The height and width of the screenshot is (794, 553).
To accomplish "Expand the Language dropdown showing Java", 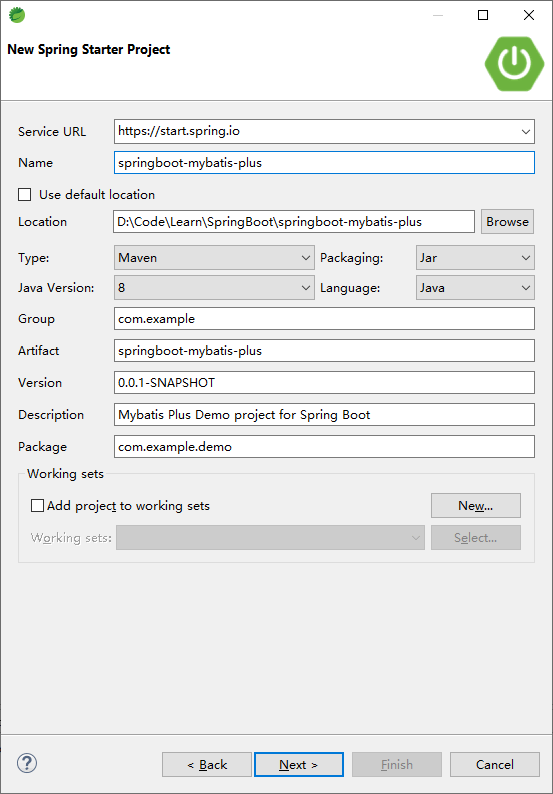I will click(x=475, y=288).
